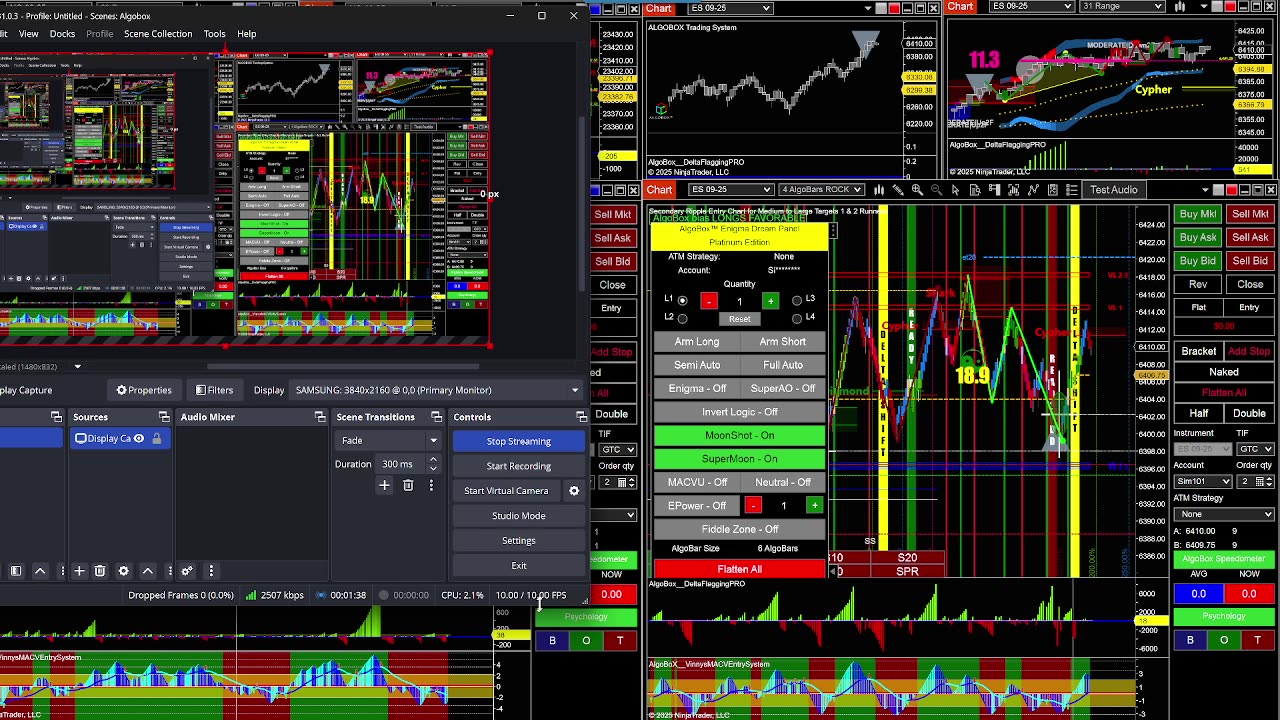Click Studio Mode in OBS Controls

[518, 516]
